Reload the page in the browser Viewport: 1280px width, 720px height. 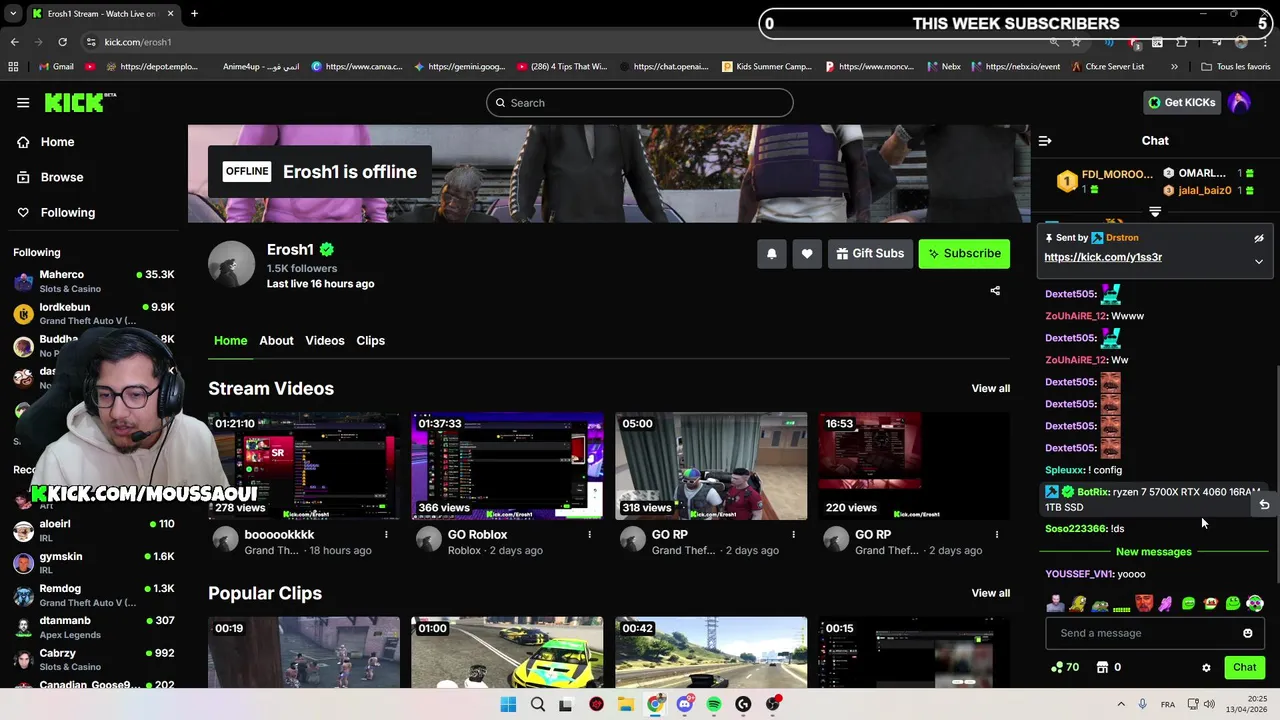pyautogui.click(x=62, y=42)
